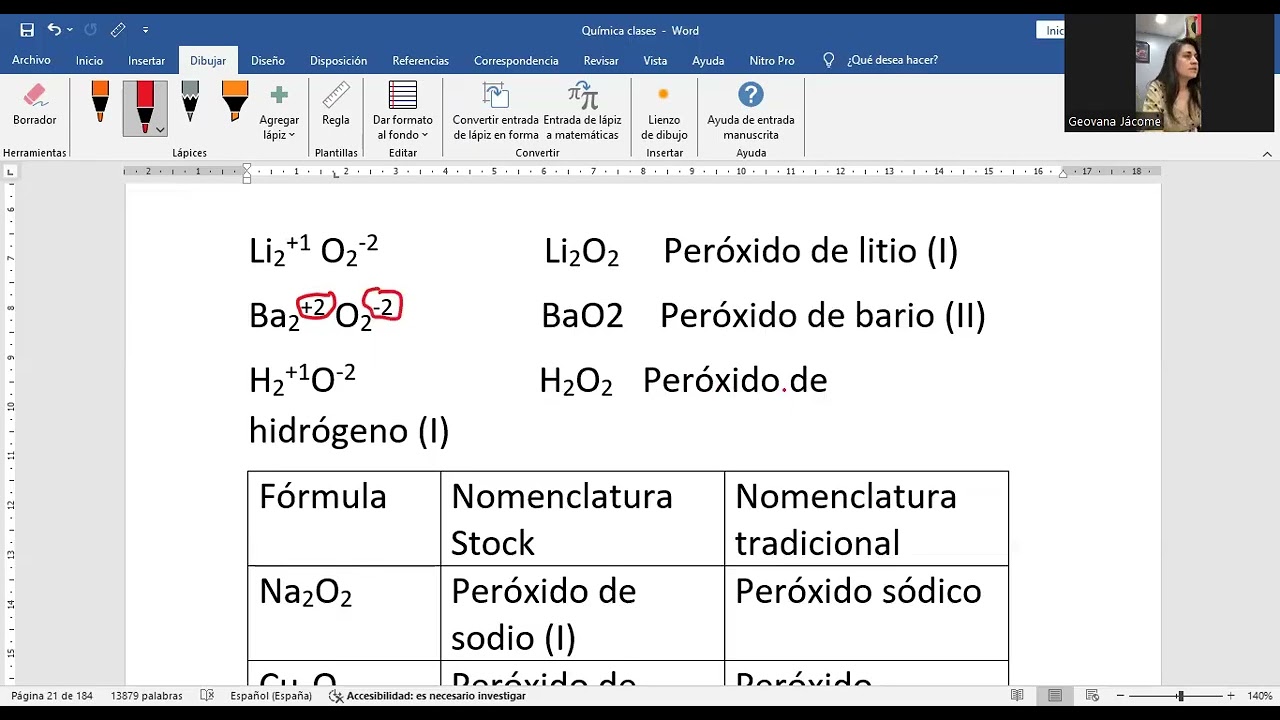Open the Ayuda tab

click(708, 60)
